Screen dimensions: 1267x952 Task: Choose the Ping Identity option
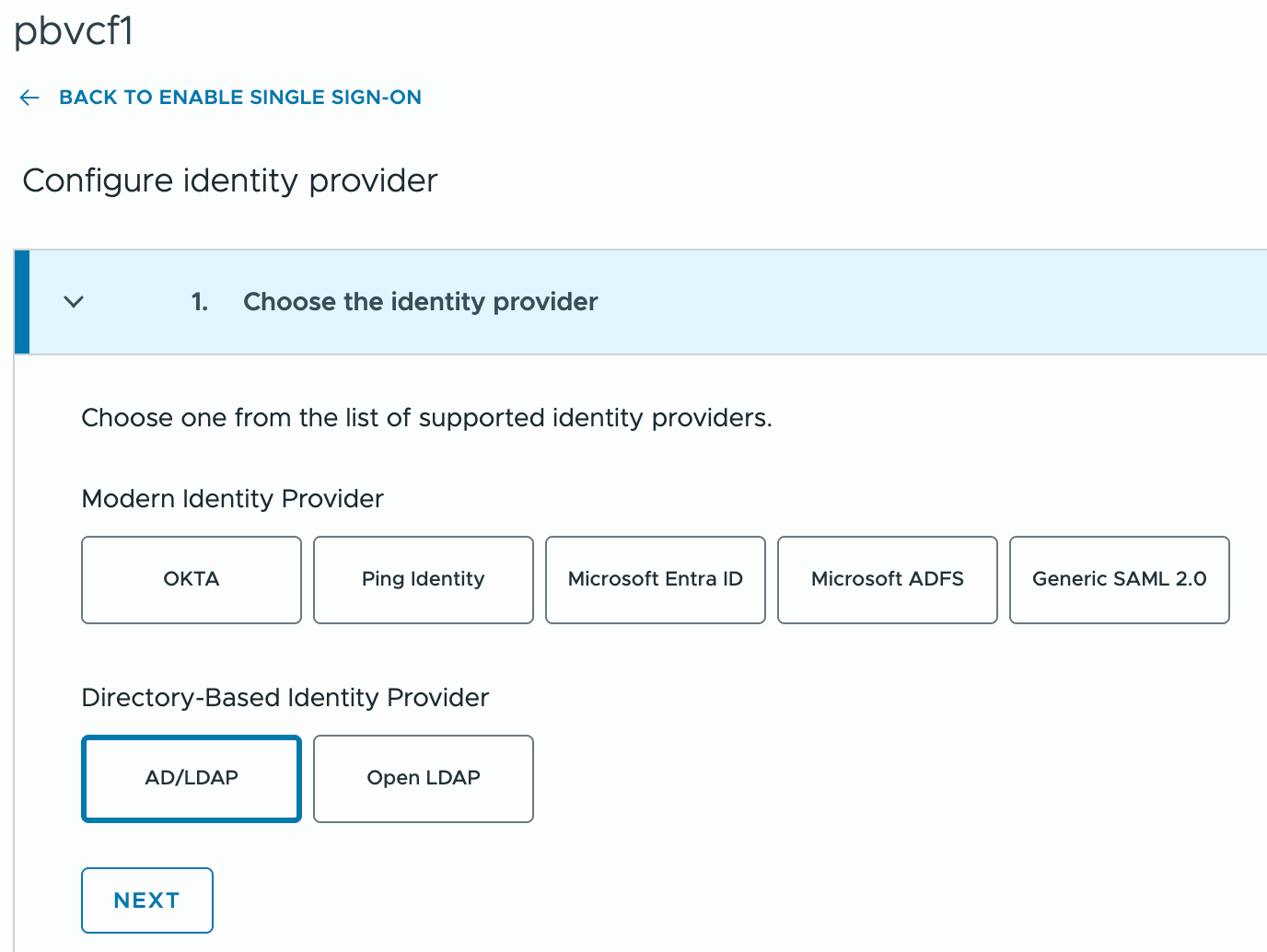tap(423, 579)
